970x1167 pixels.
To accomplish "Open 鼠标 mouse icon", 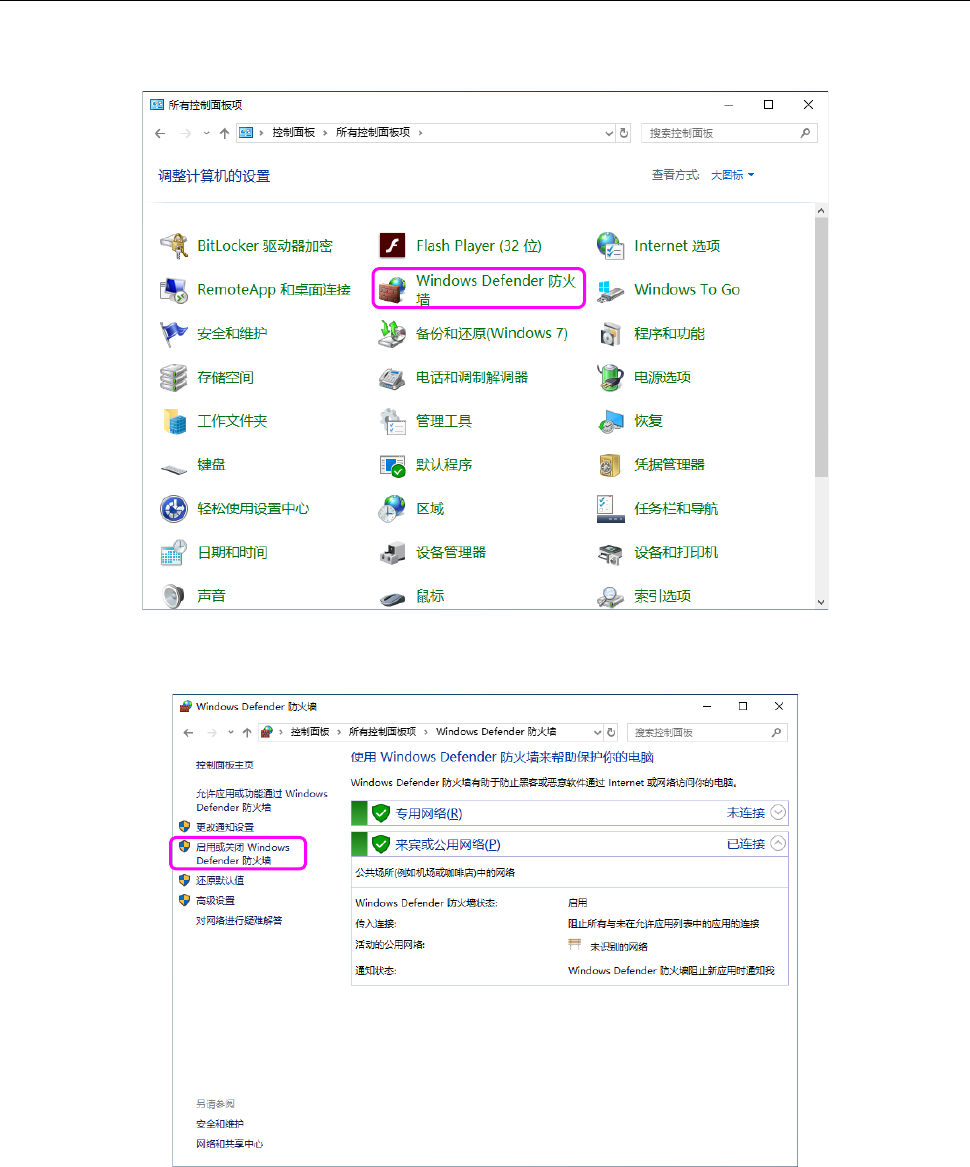I will click(x=392, y=598).
